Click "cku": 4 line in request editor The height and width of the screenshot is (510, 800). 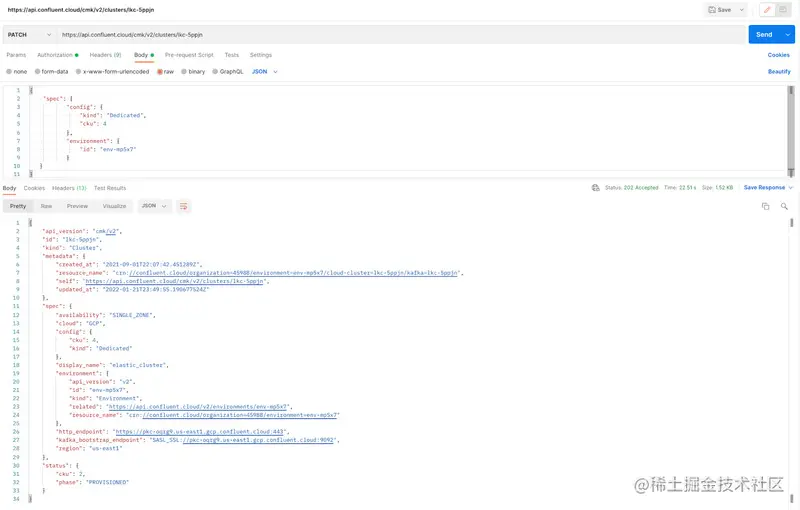click(x=93, y=124)
